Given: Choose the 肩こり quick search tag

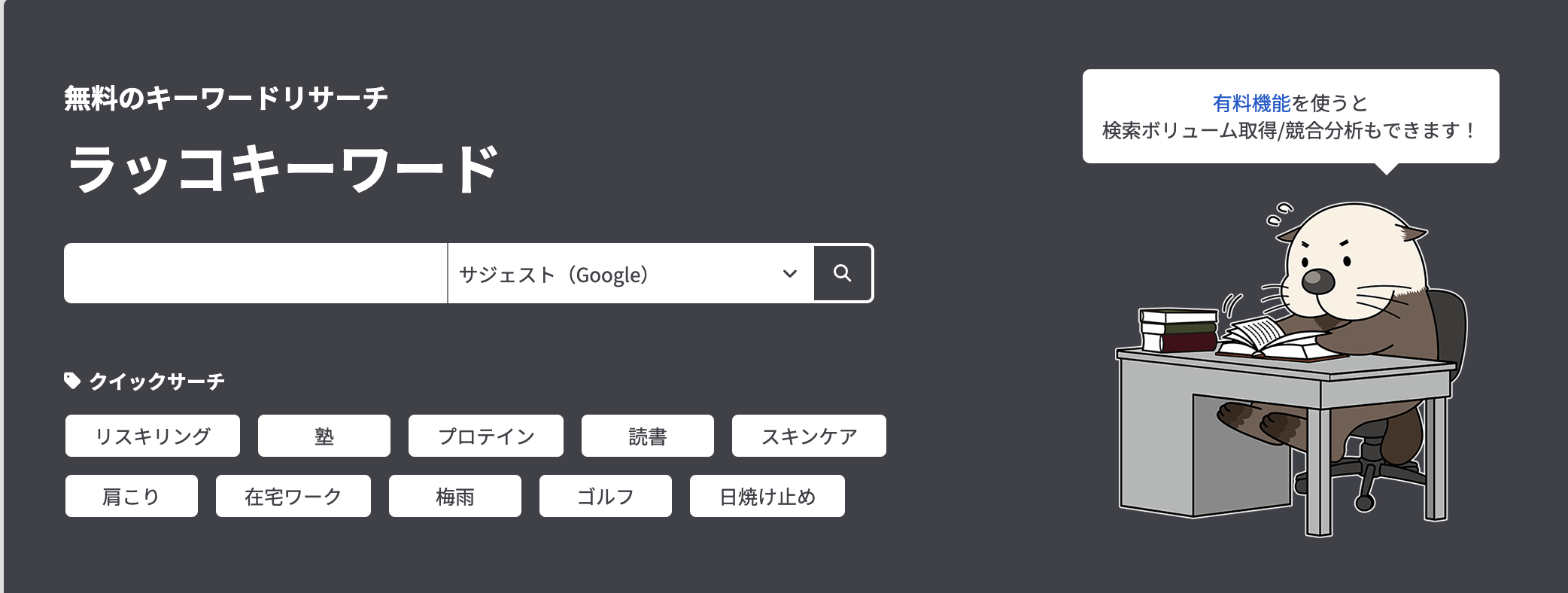Looking at the screenshot, I should click(x=132, y=496).
